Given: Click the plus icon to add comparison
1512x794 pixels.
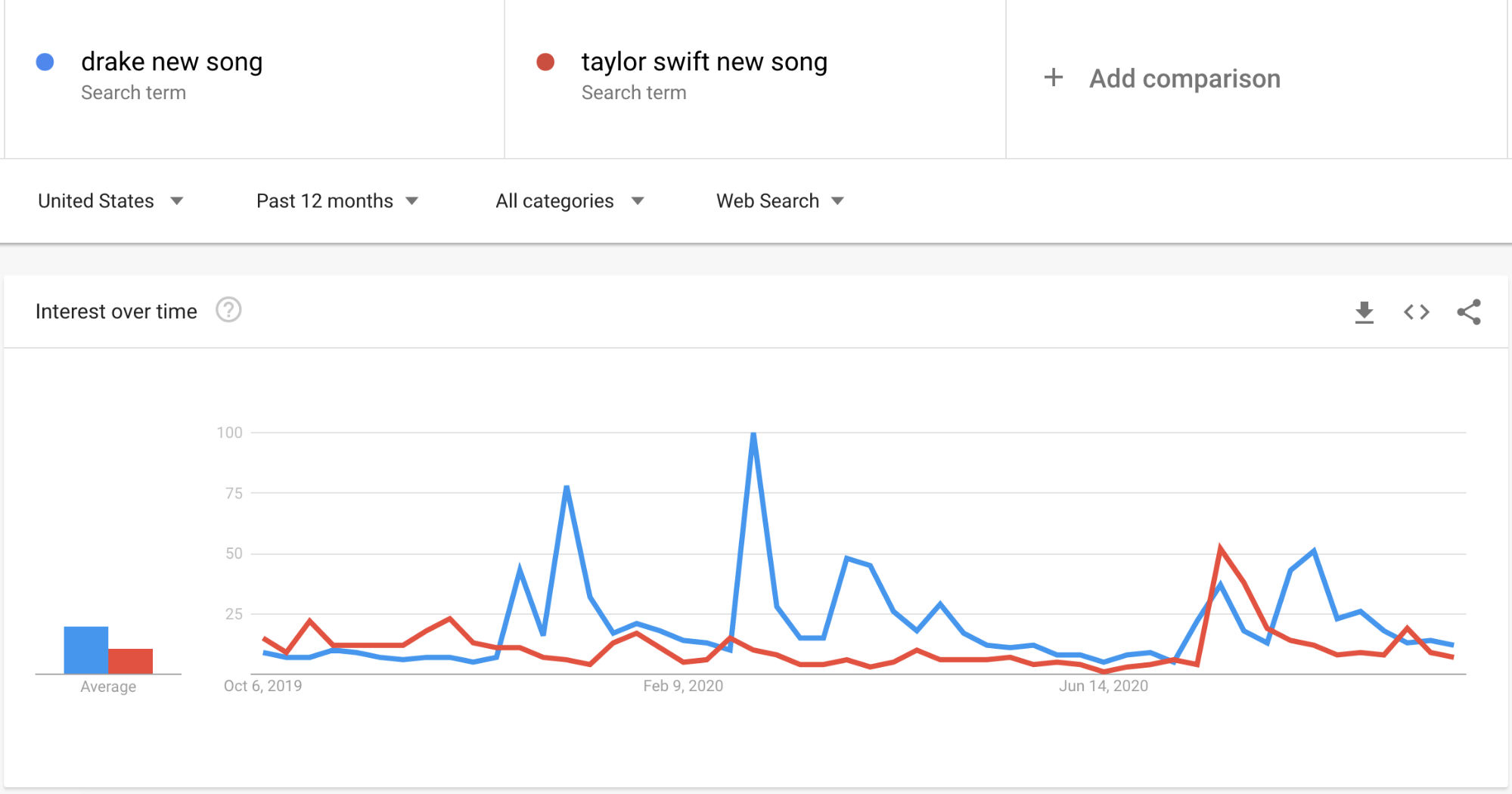Looking at the screenshot, I should 1053,77.
